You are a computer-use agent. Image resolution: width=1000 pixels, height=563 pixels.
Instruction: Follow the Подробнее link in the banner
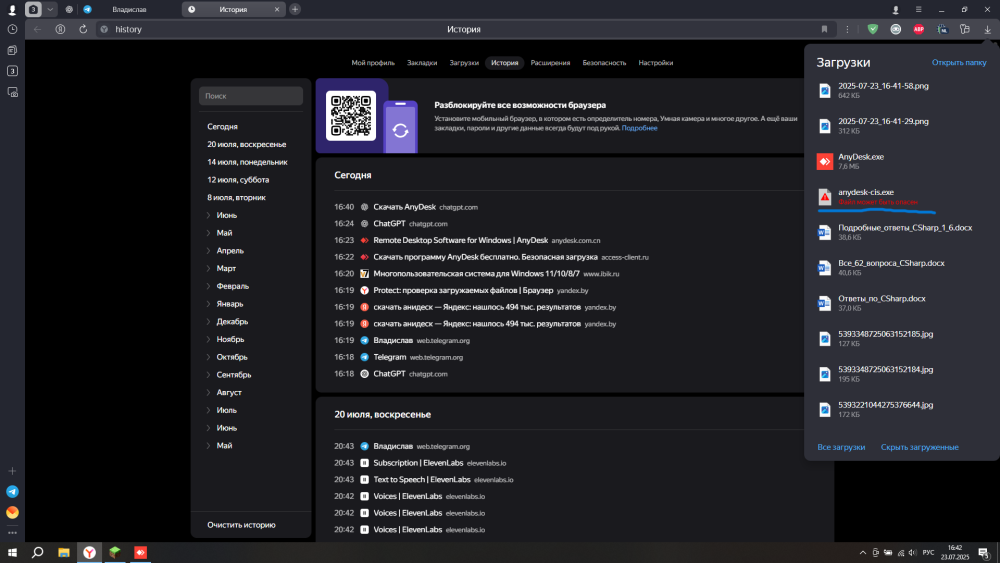click(x=640, y=128)
